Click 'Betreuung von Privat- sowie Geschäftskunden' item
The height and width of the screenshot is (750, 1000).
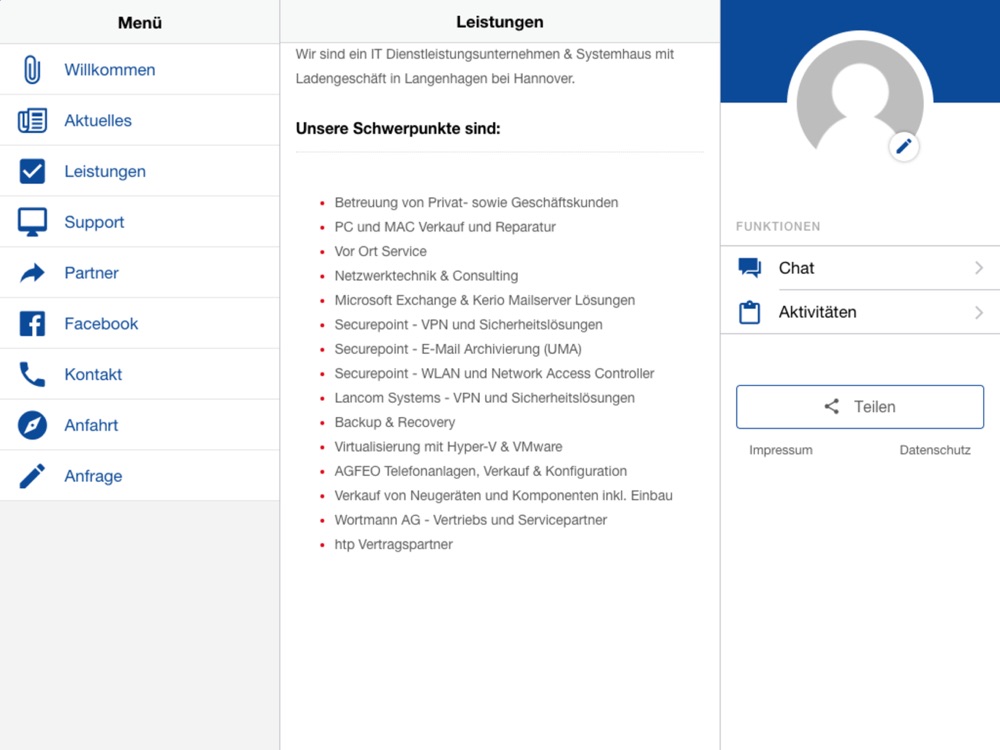click(476, 203)
